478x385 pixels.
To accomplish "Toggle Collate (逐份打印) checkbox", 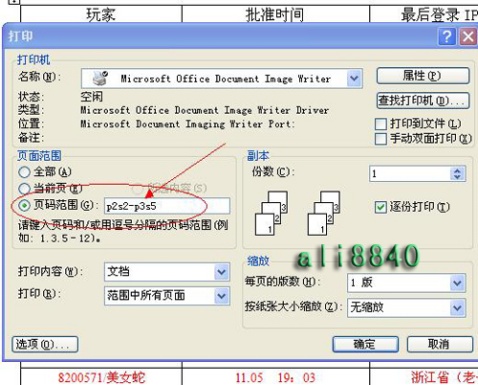I will point(381,207).
